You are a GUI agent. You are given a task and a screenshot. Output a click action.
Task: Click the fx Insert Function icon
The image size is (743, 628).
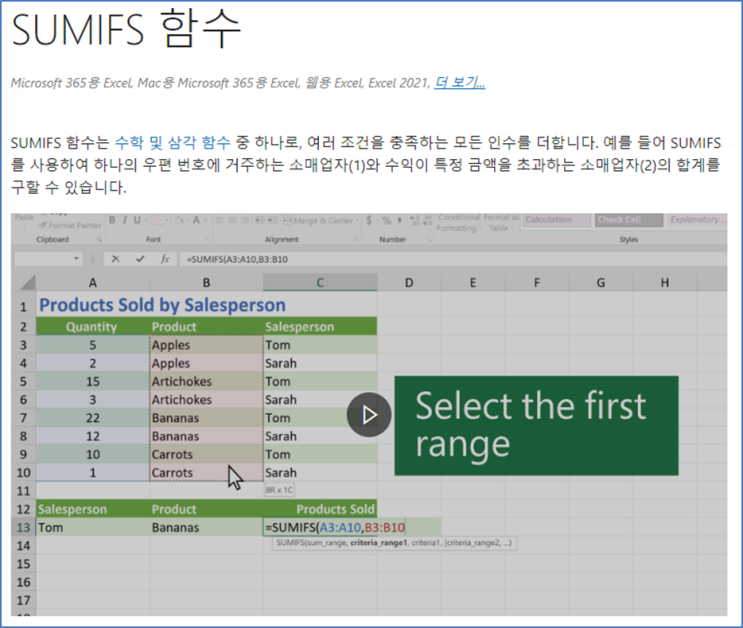pos(164,259)
